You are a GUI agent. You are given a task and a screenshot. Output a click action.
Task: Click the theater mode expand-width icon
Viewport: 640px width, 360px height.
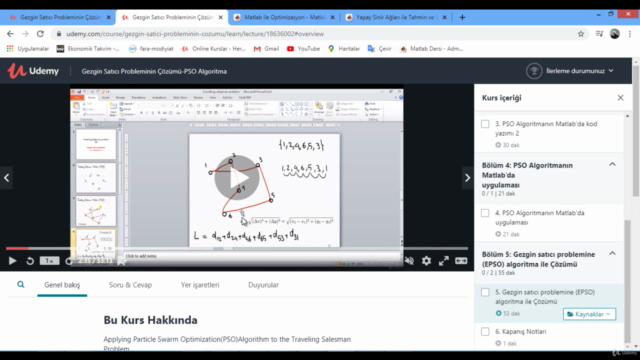pos(461,261)
